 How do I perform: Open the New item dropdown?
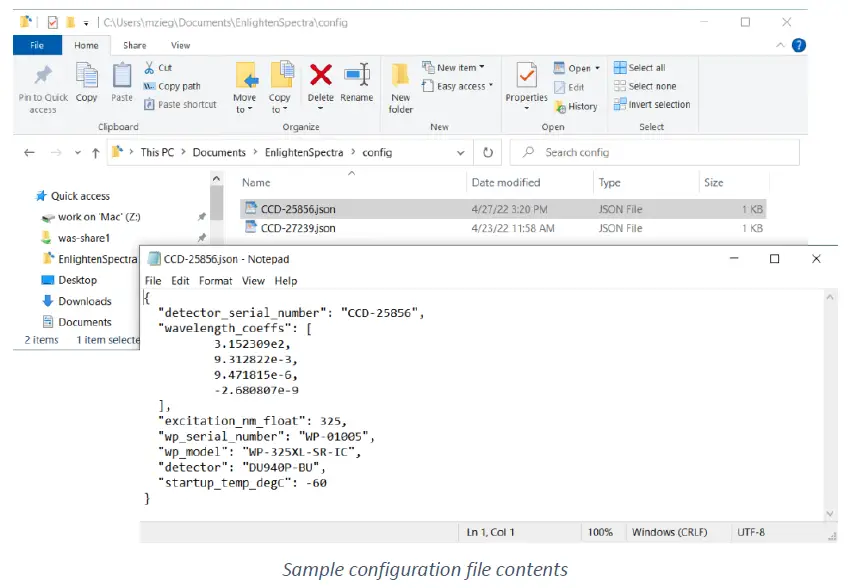pyautogui.click(x=459, y=68)
